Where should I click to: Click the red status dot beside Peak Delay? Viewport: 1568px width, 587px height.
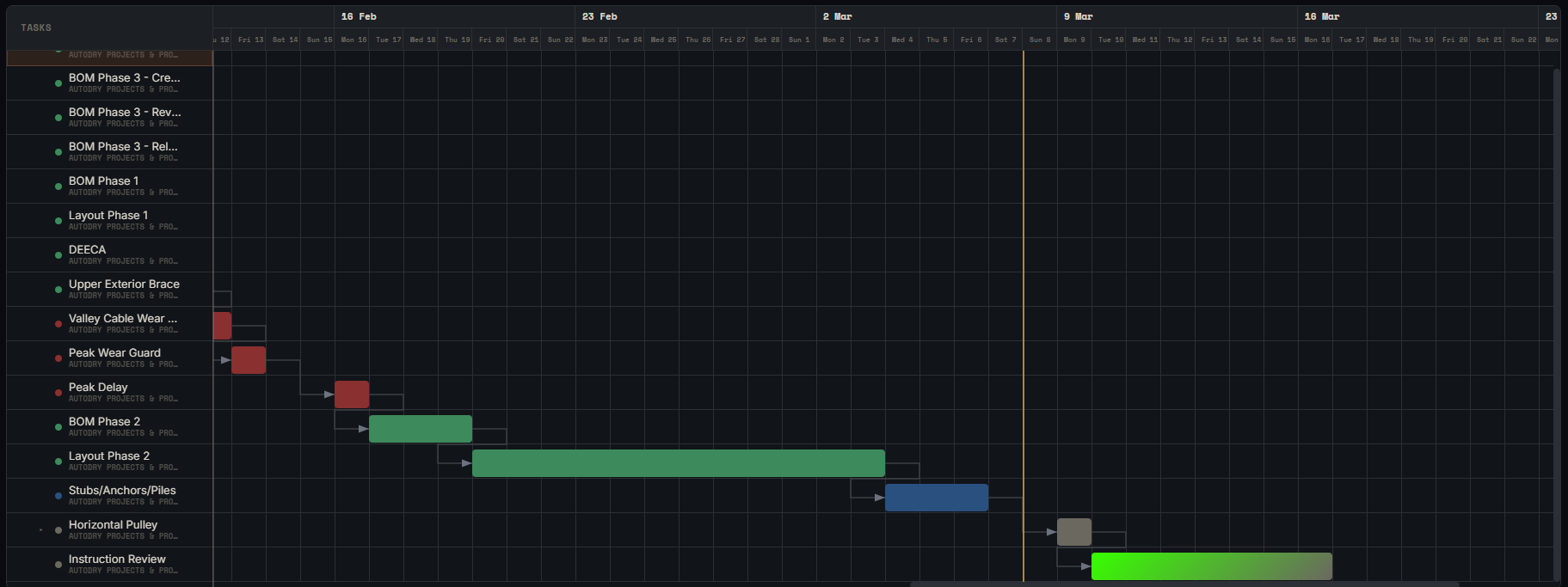[x=58, y=393]
